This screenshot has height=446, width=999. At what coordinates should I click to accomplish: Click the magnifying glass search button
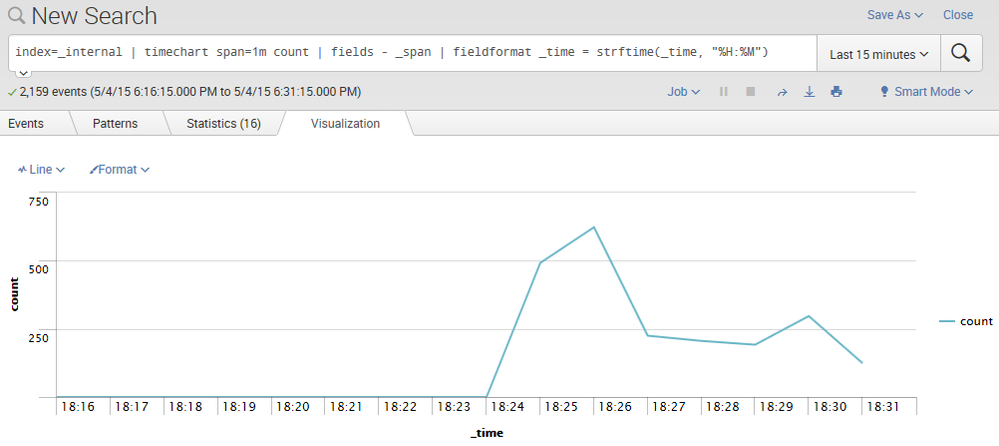[x=961, y=54]
